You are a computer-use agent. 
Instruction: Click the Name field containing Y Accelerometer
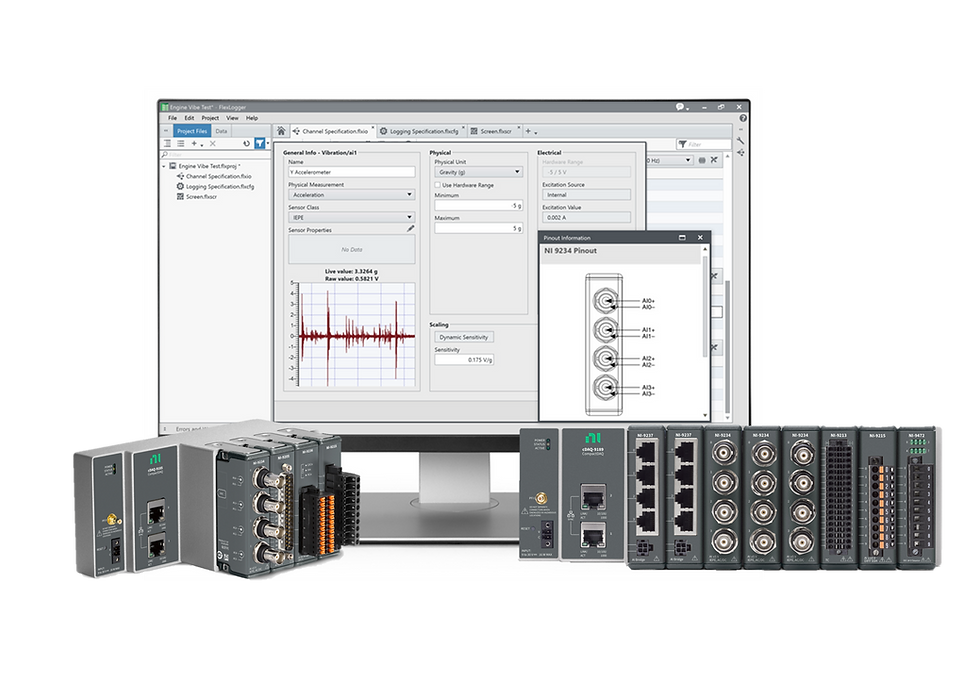(351, 172)
